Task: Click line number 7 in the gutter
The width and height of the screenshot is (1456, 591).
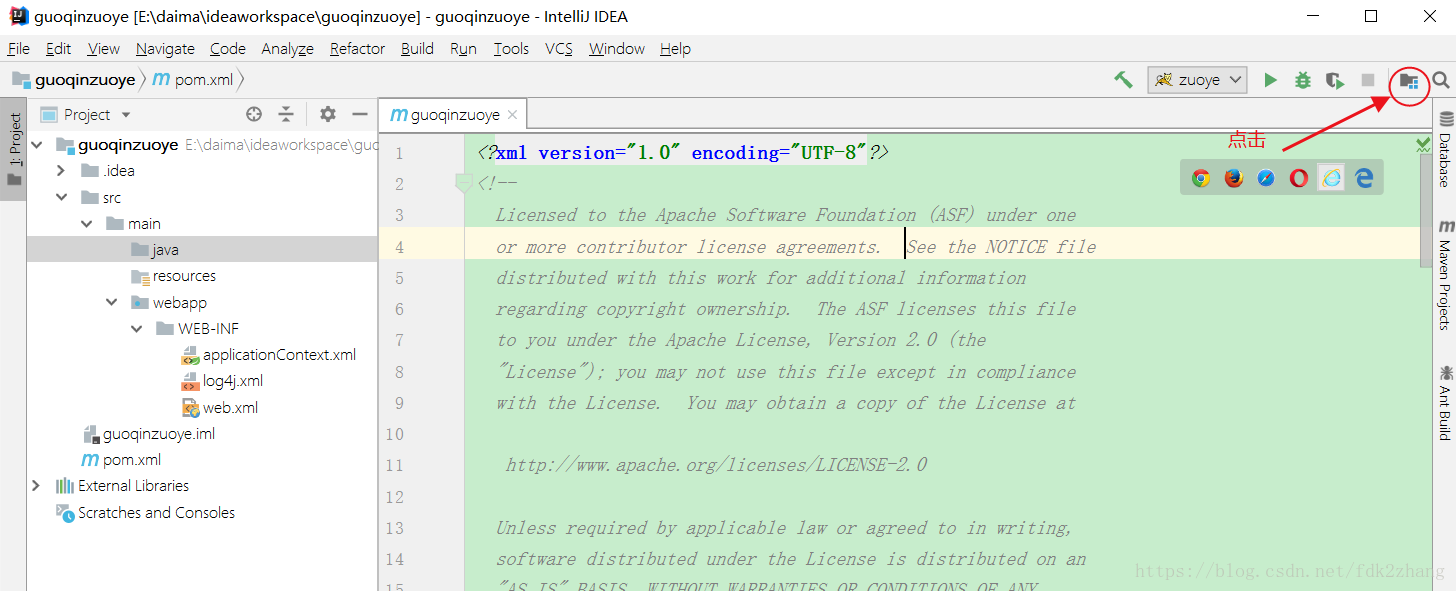Action: pyautogui.click(x=399, y=340)
